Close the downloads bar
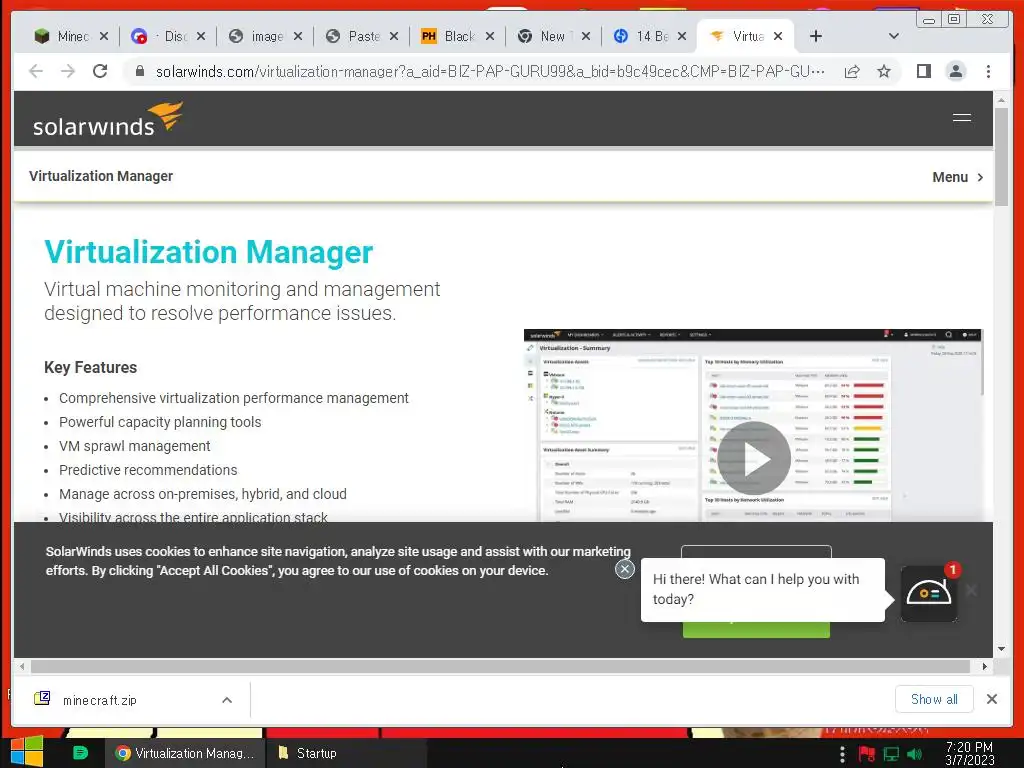Image resolution: width=1024 pixels, height=768 pixels. click(x=992, y=699)
